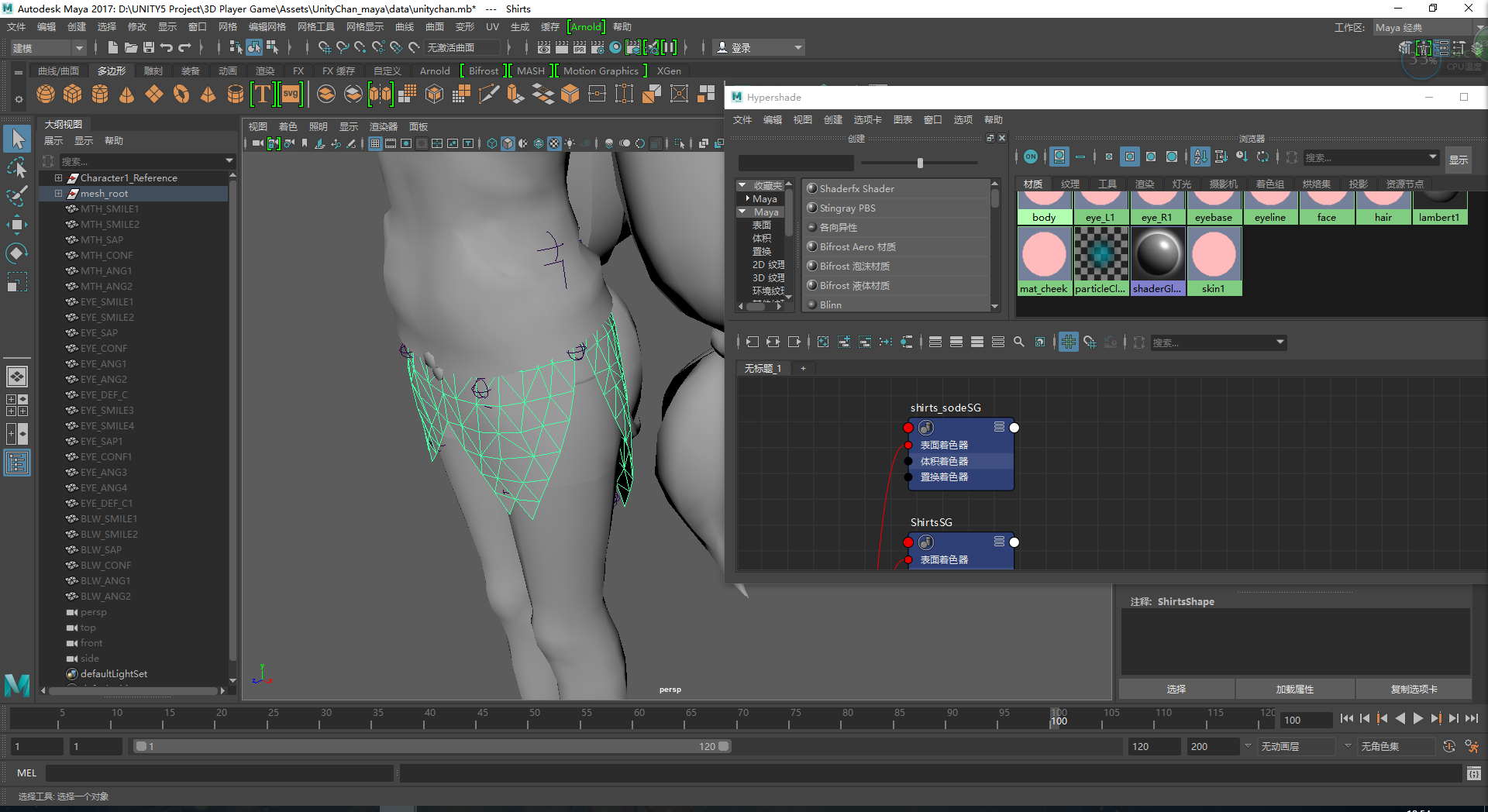Viewport: 1488px width, 812px height.
Task: Toggle viewport grid display icon
Action: tap(375, 143)
